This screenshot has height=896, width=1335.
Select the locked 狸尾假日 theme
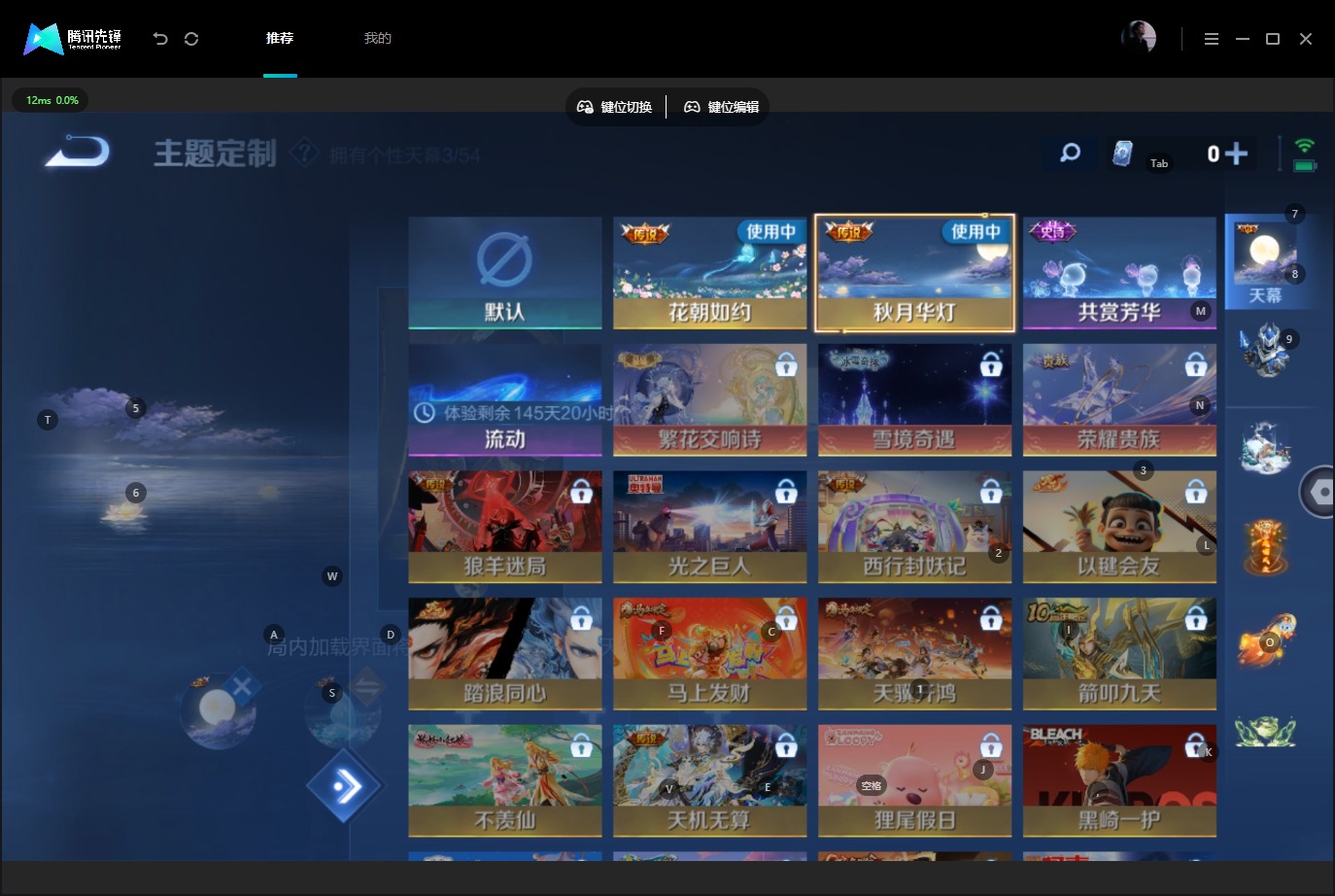click(915, 780)
